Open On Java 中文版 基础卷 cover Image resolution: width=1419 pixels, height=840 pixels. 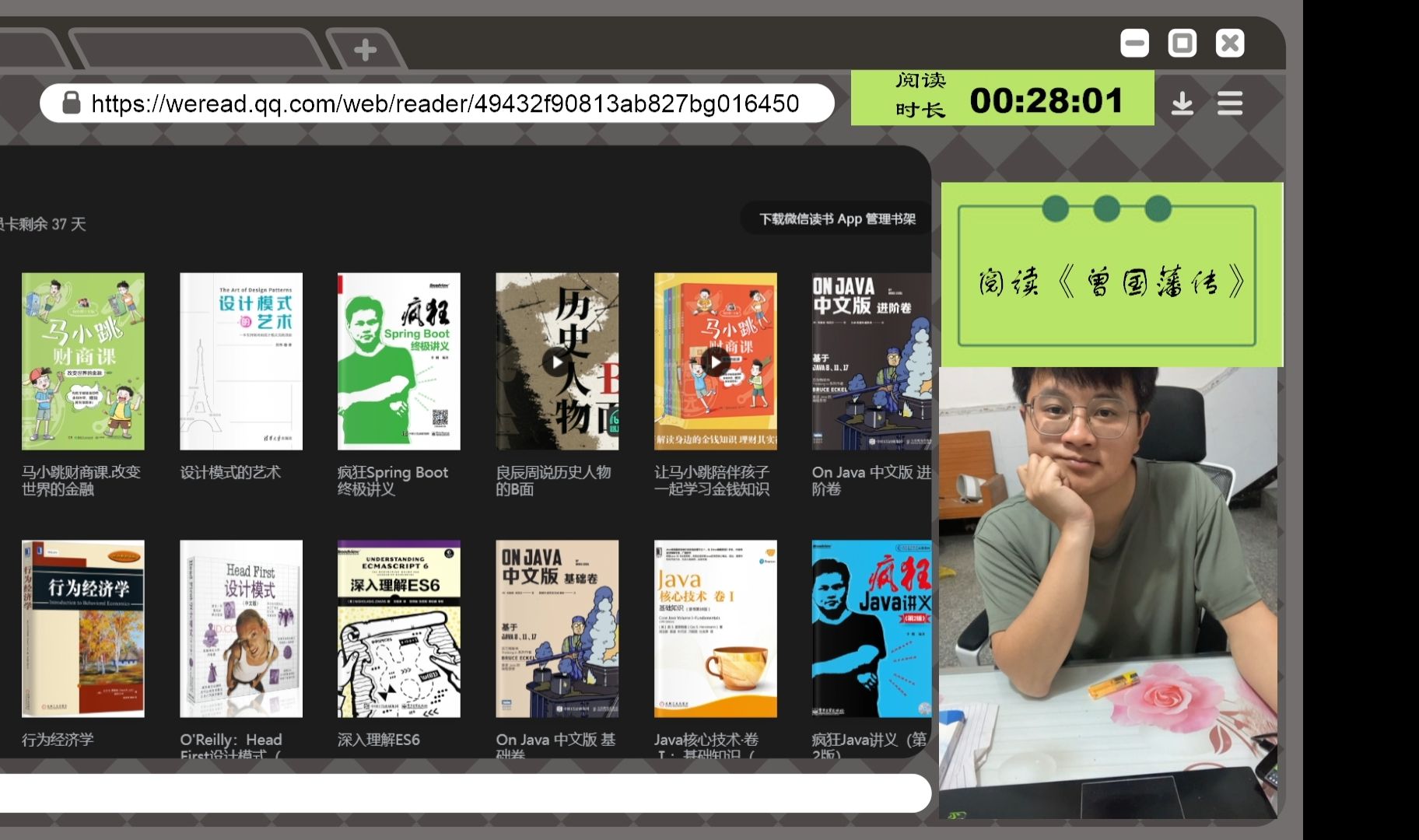tap(557, 628)
